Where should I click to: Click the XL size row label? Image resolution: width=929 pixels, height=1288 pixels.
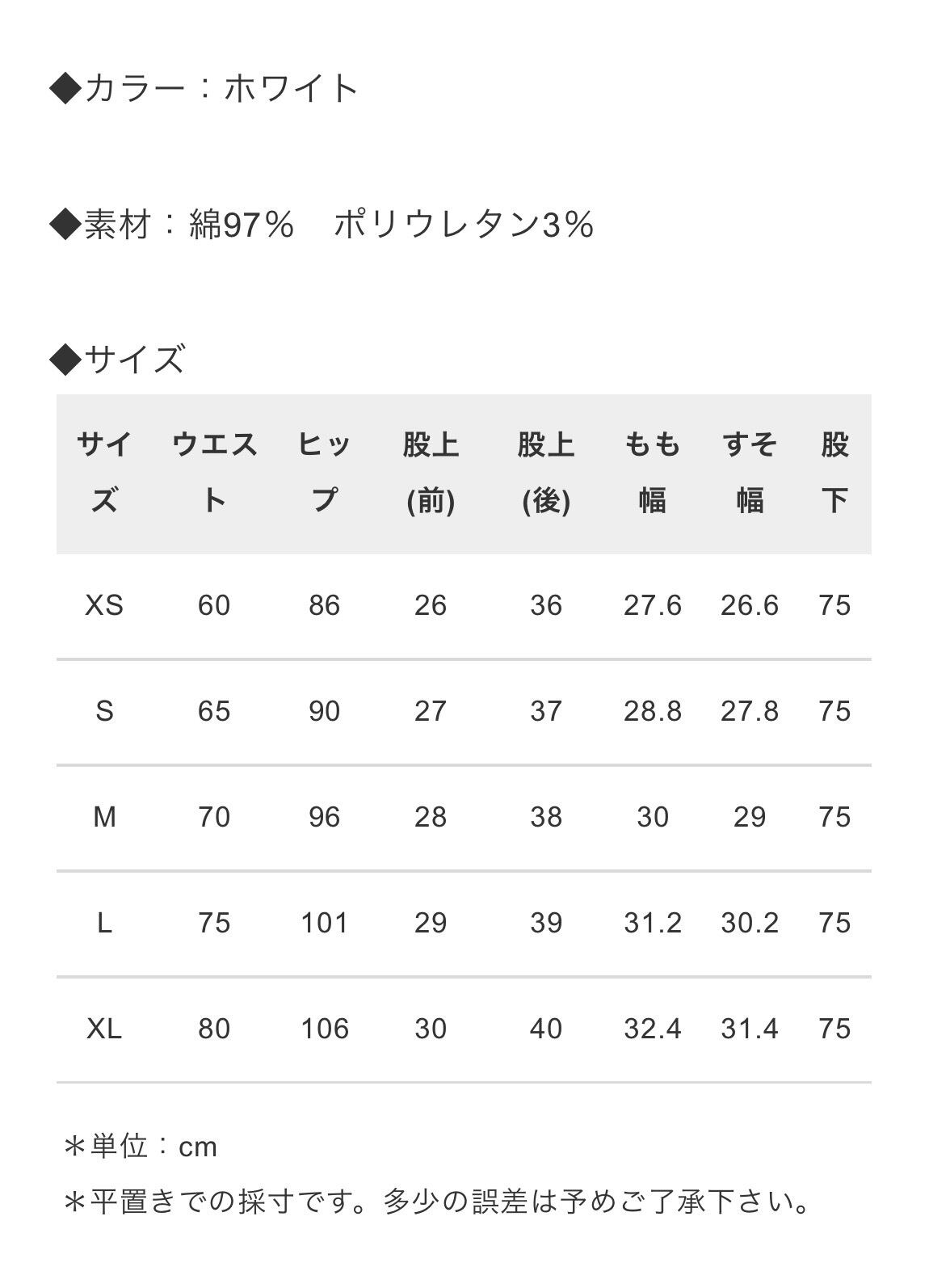point(104,1029)
